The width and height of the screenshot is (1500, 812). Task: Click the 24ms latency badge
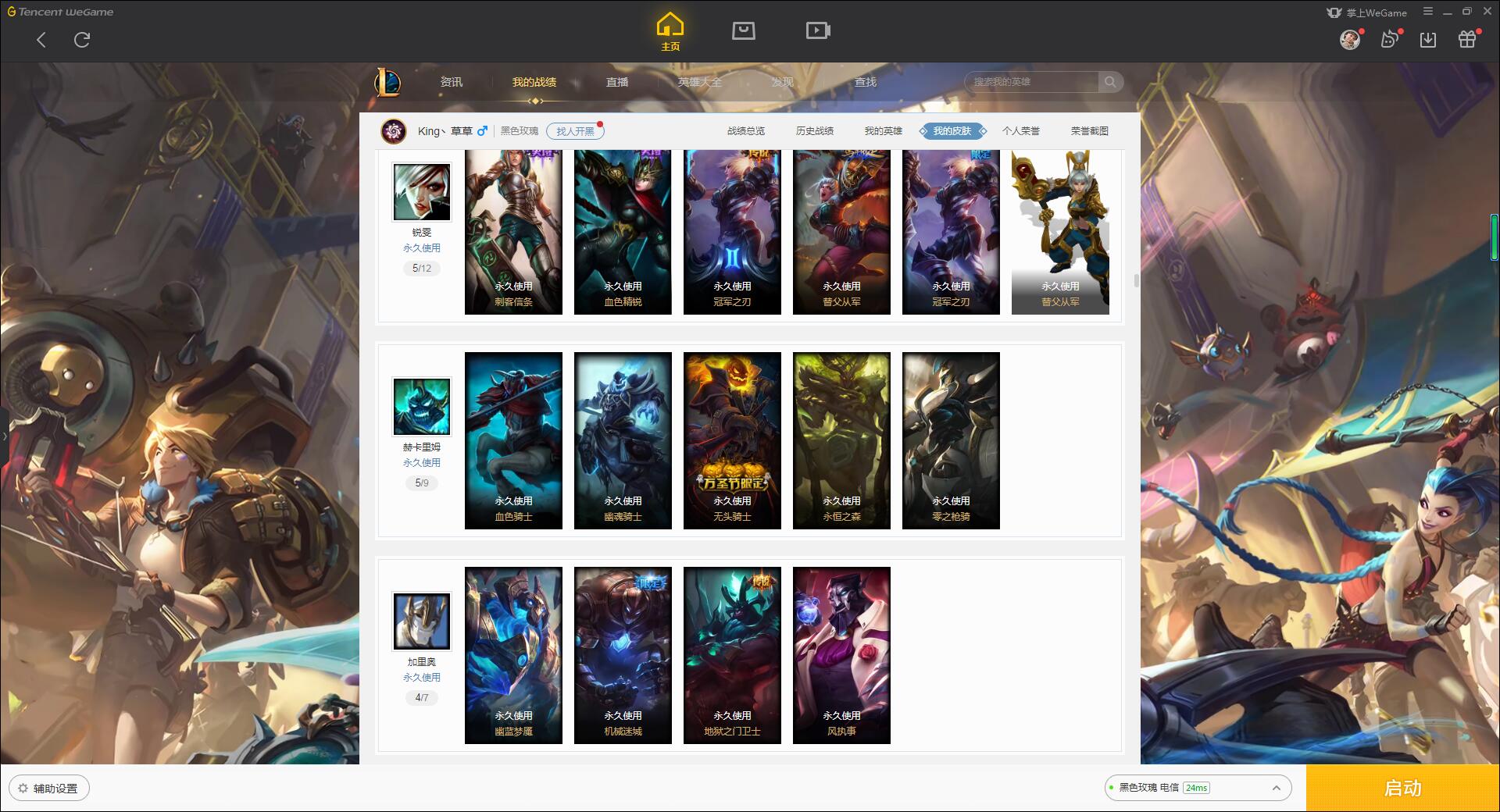[x=1196, y=788]
